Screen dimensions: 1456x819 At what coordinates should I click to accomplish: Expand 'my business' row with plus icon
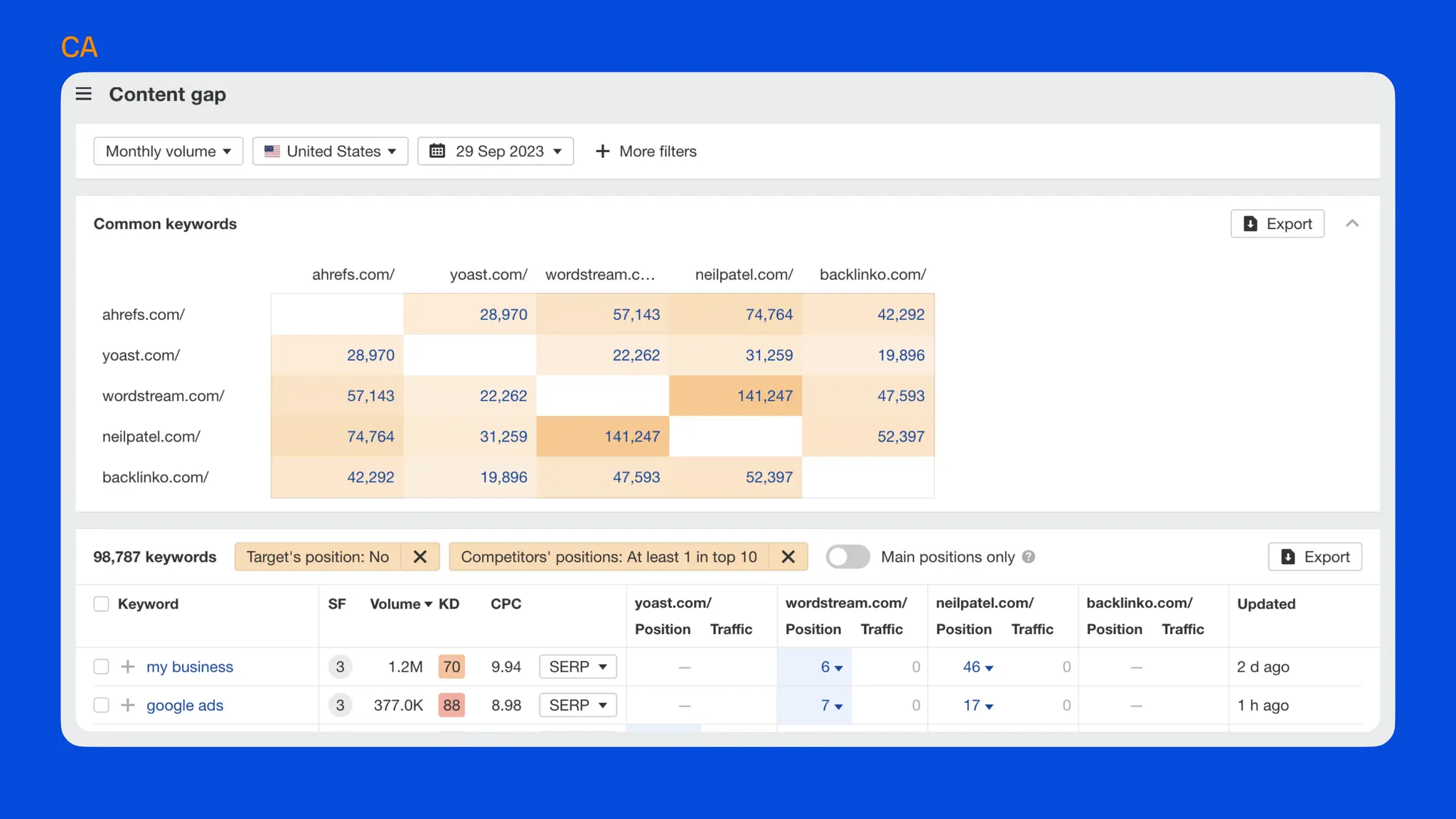pyautogui.click(x=128, y=667)
